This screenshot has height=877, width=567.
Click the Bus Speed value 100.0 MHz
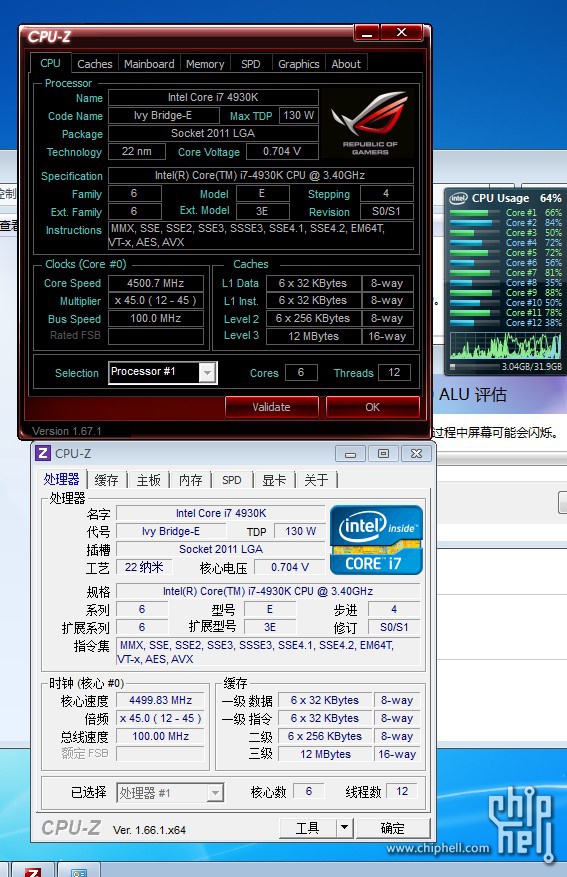(x=155, y=318)
